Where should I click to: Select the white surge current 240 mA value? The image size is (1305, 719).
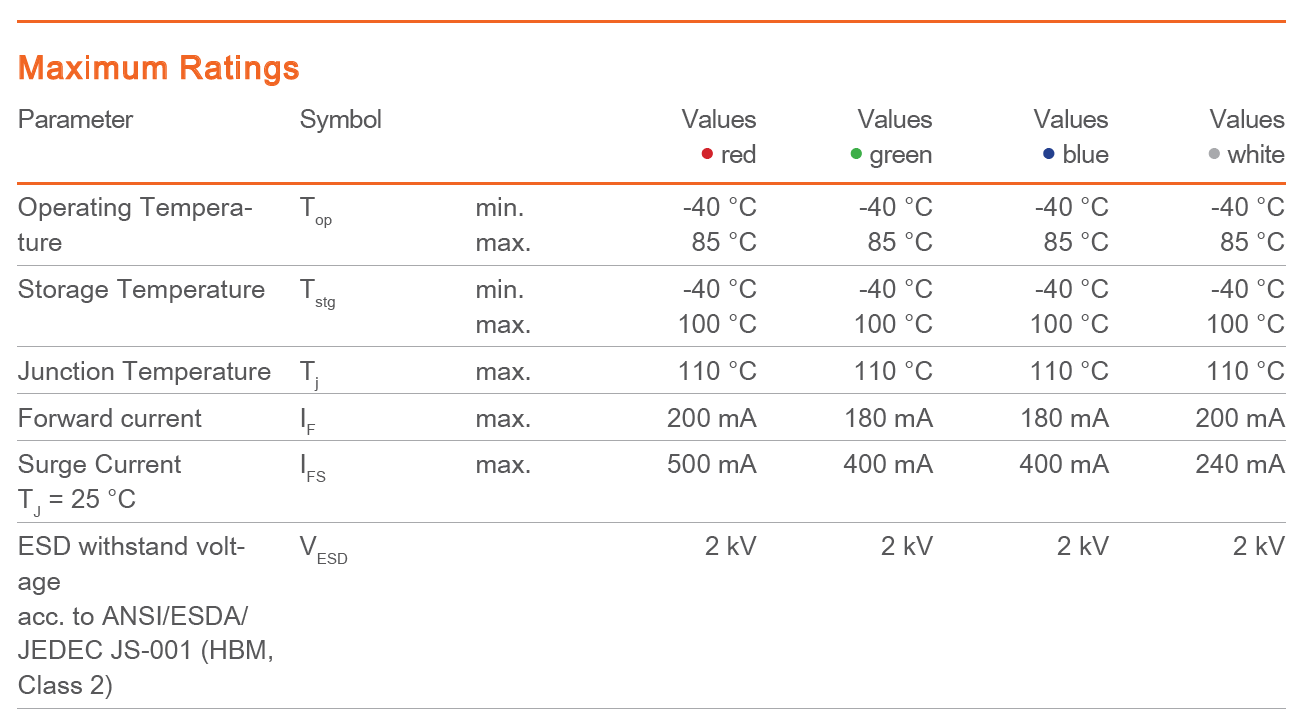(1240, 465)
